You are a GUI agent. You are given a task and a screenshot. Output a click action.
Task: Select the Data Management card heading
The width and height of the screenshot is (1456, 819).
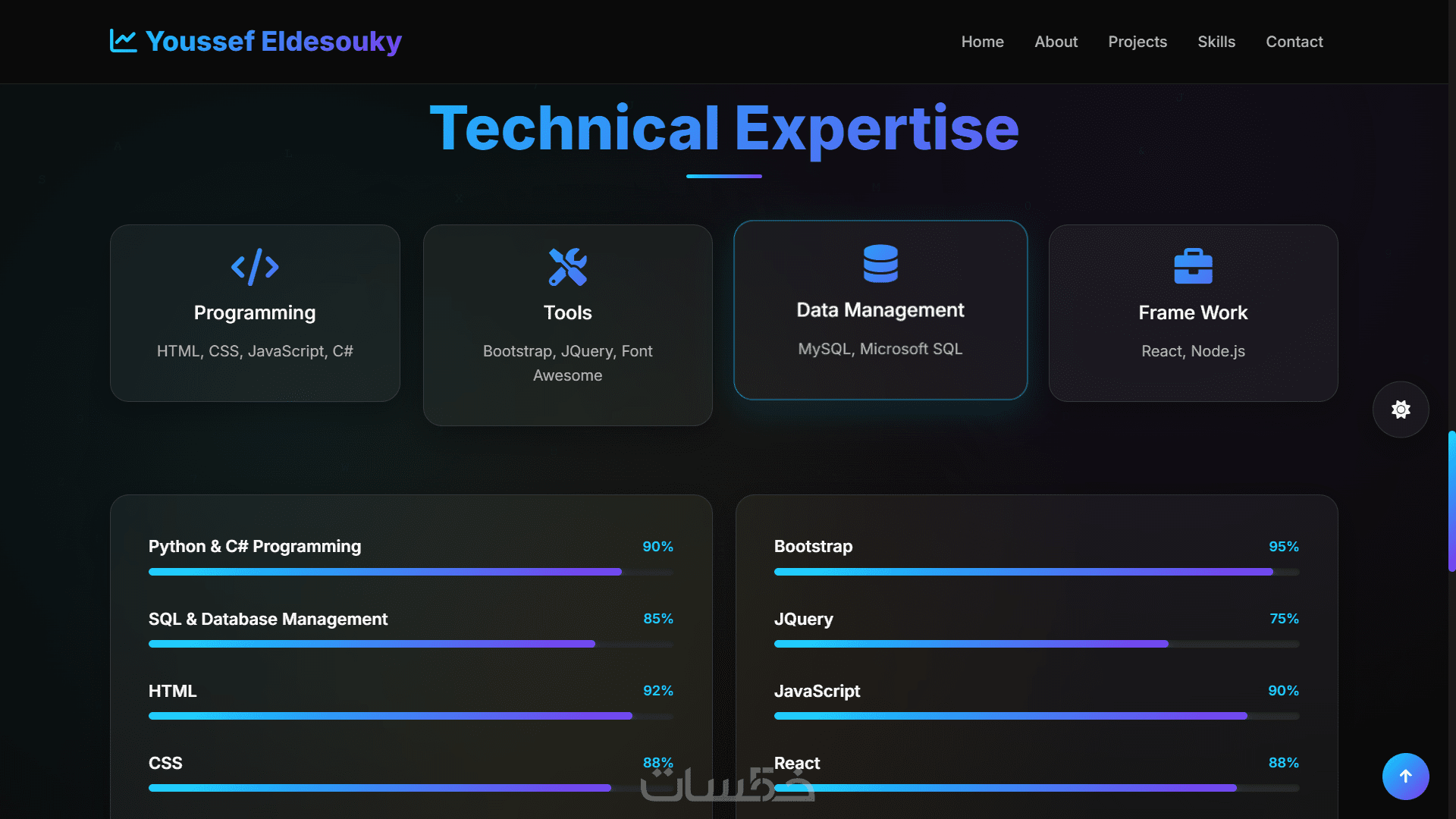tap(880, 310)
